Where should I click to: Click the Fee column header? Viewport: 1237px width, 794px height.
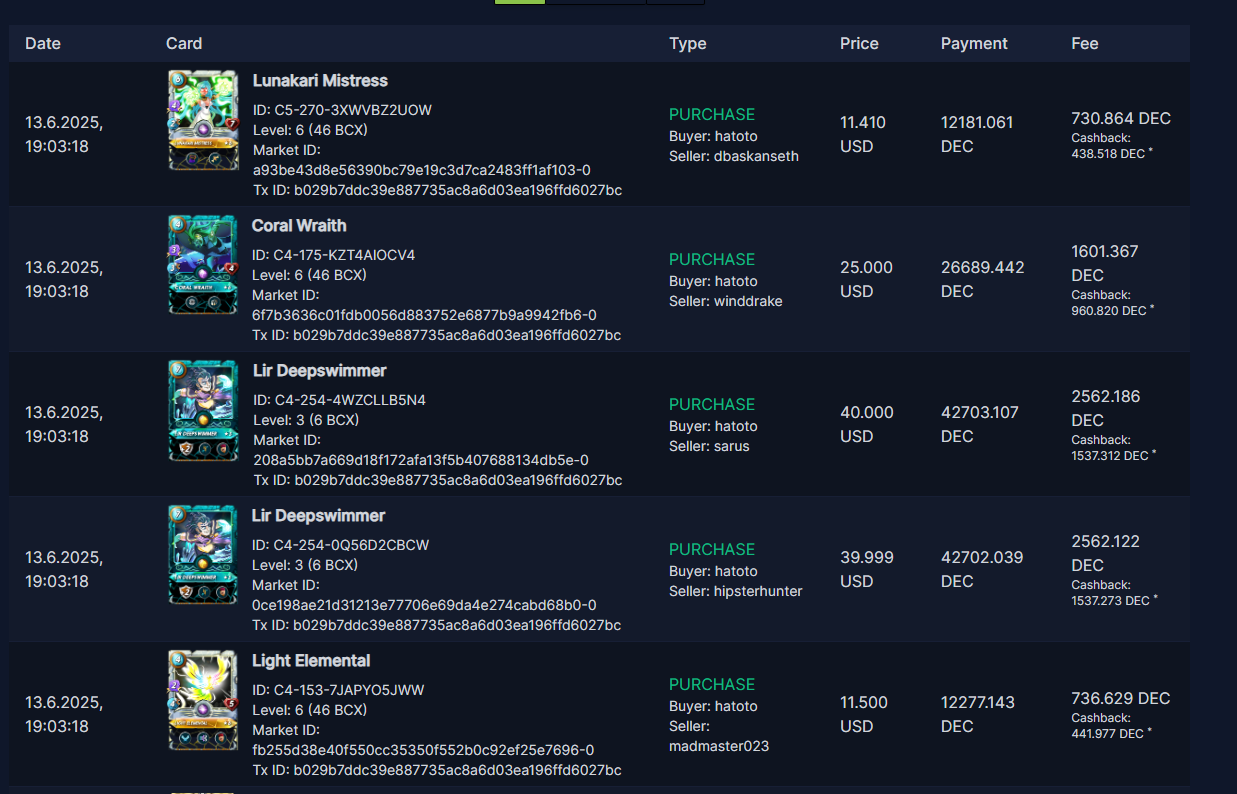pyautogui.click(x=1085, y=43)
